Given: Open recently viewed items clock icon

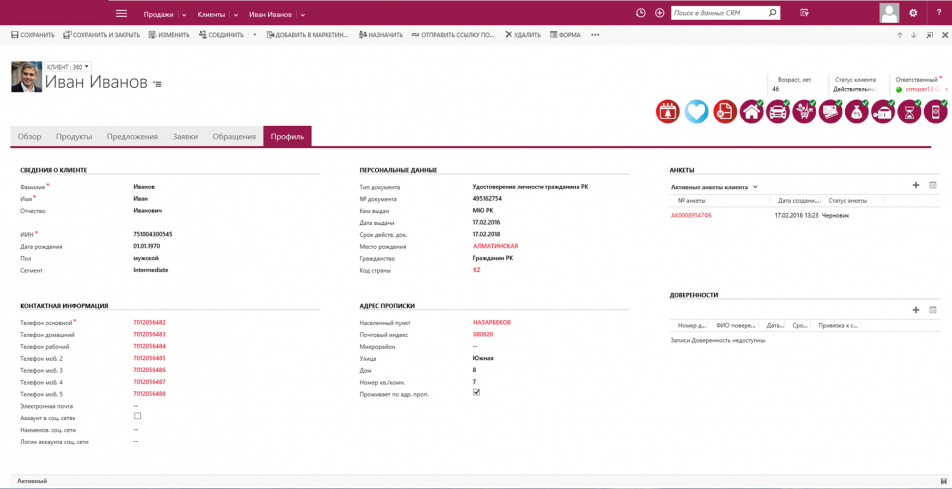Looking at the screenshot, I should 641,13.
